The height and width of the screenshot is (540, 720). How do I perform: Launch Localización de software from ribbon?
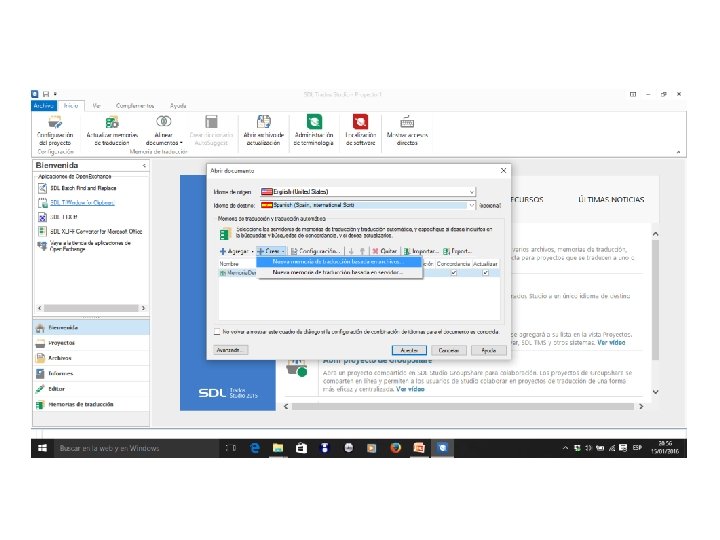coord(360,130)
